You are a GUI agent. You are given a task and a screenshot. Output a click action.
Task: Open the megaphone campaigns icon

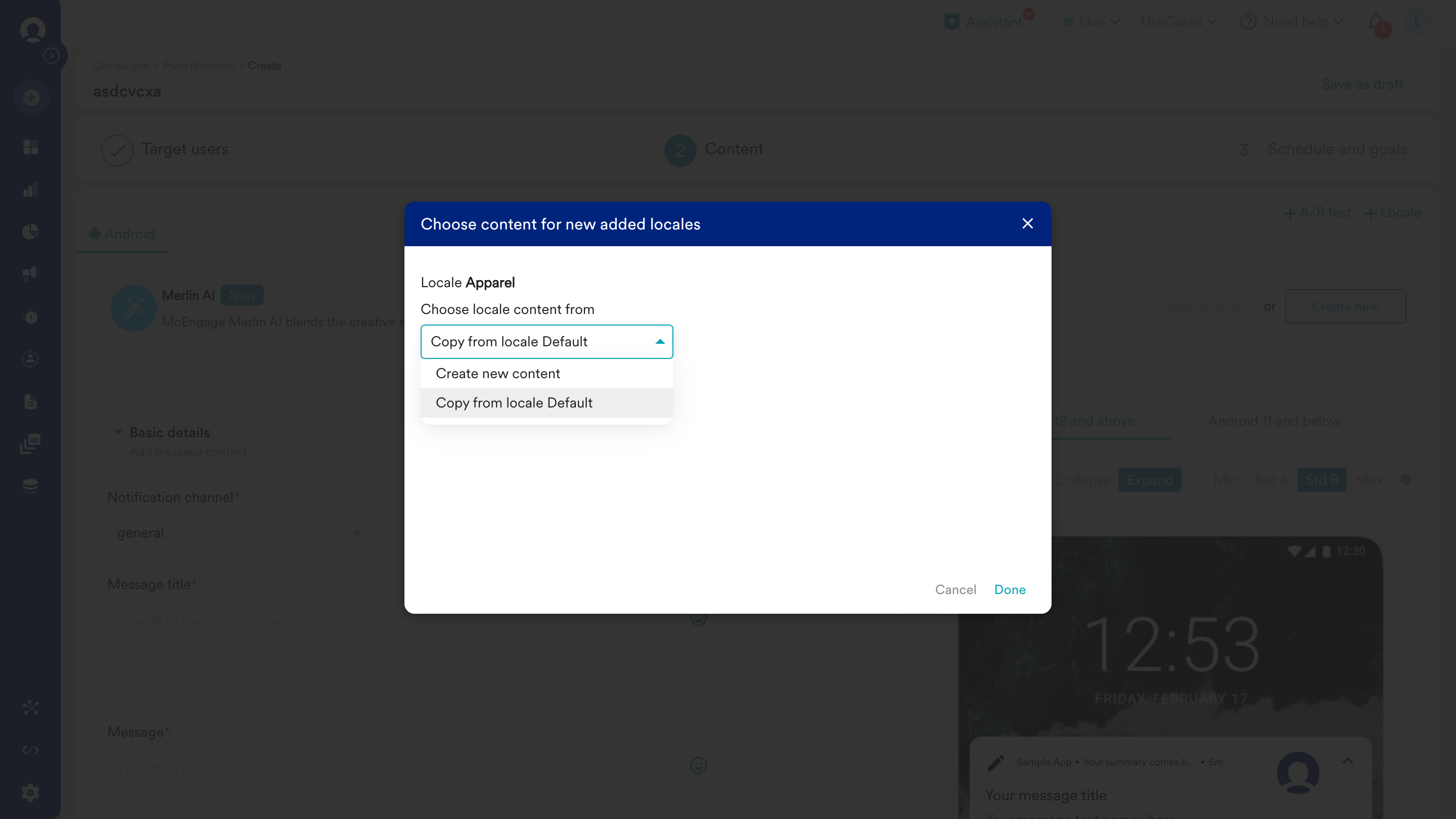click(30, 274)
